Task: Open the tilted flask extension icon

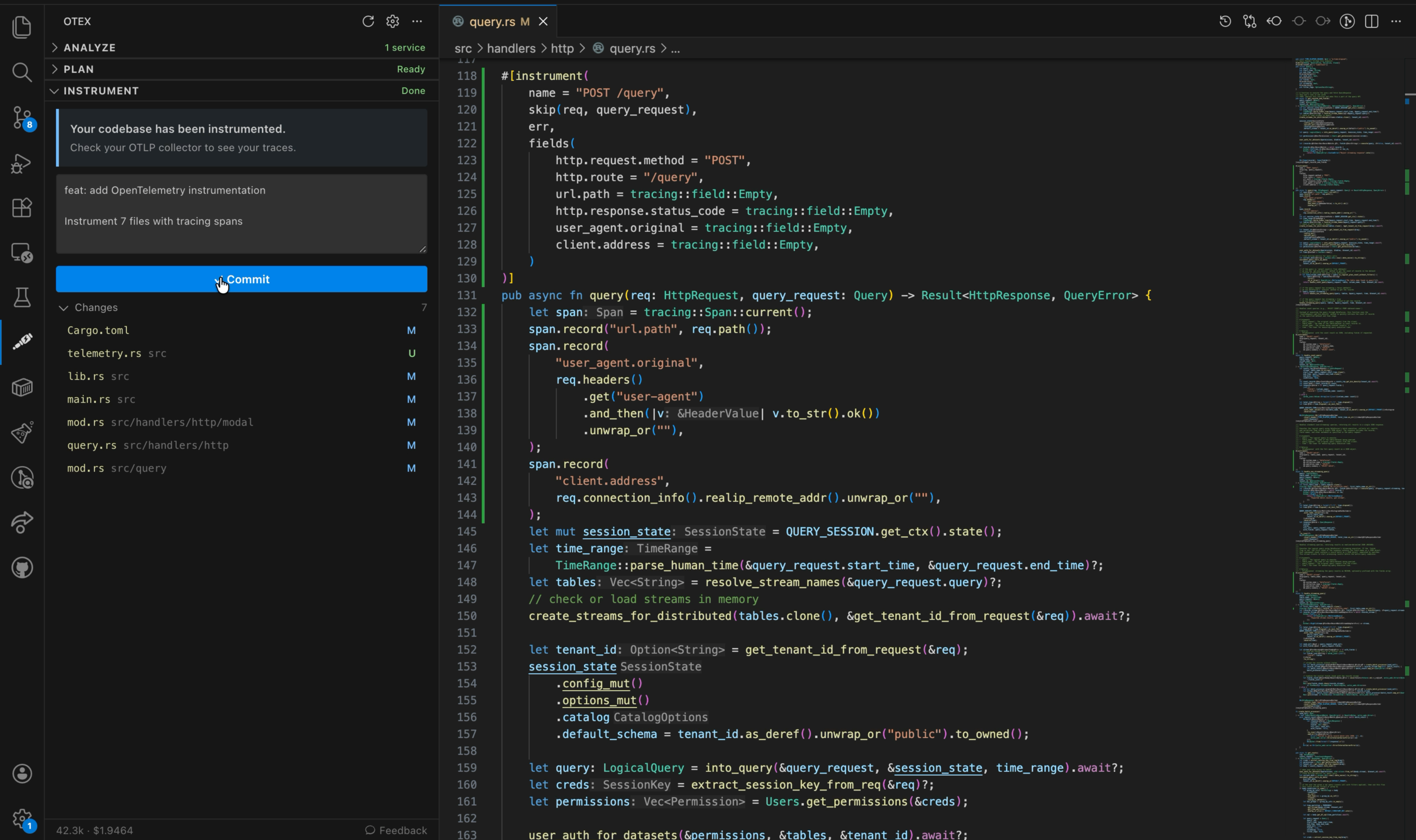Action: (x=22, y=433)
